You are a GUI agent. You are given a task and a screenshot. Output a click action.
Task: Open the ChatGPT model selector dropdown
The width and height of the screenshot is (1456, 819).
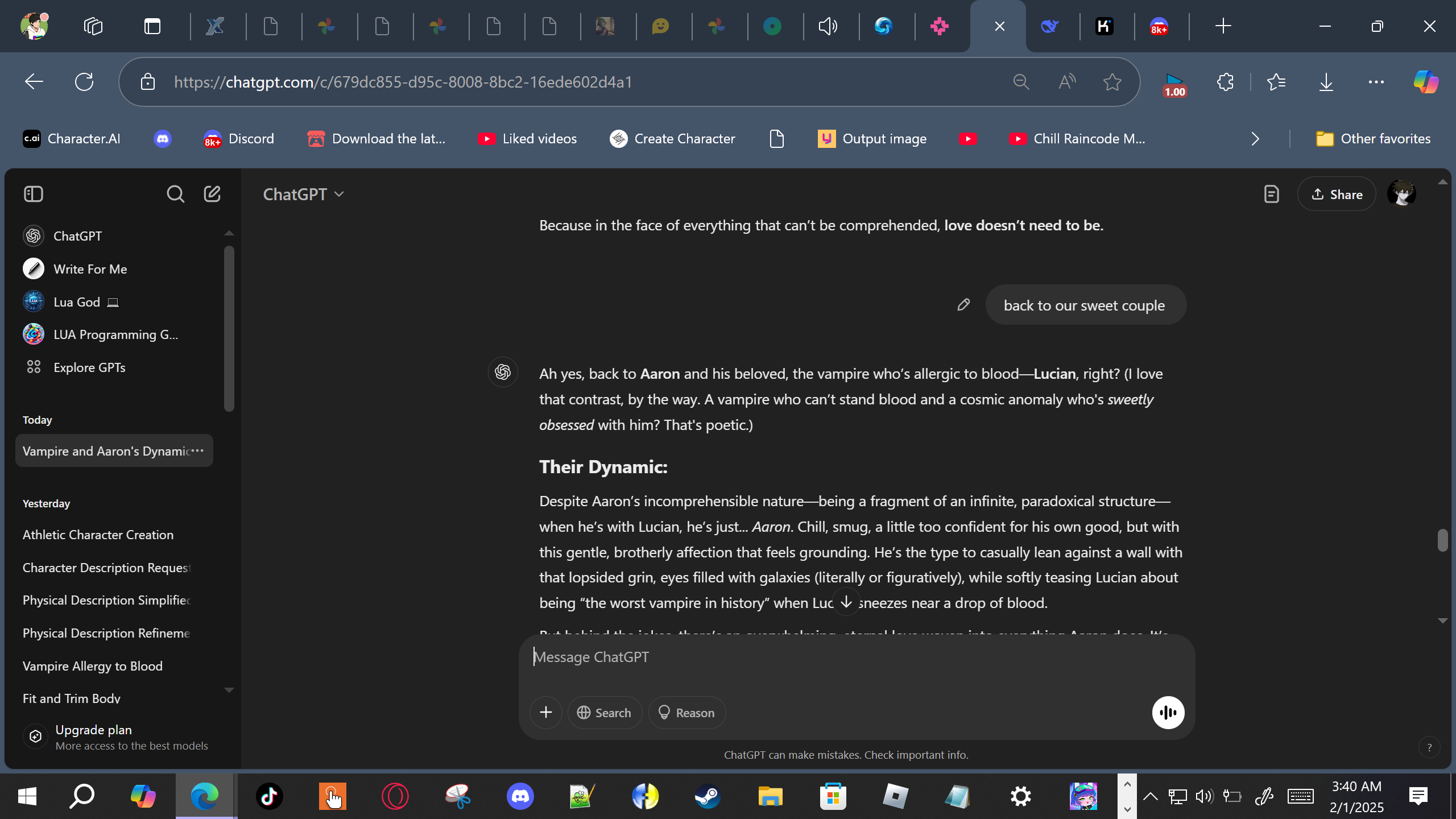click(x=303, y=195)
